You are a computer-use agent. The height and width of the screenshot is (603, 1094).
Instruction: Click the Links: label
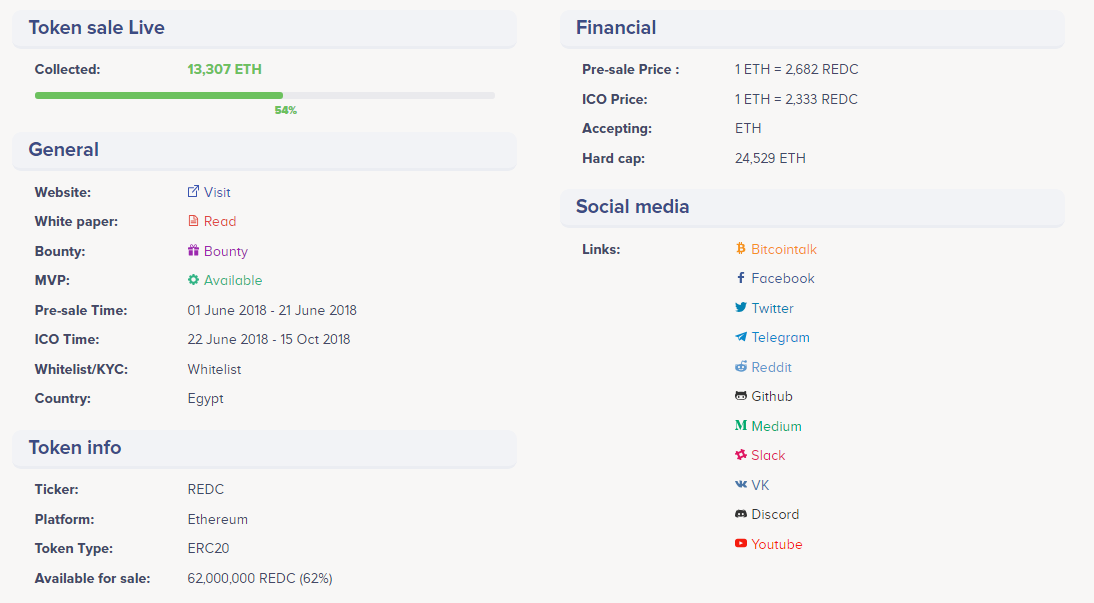click(x=601, y=249)
